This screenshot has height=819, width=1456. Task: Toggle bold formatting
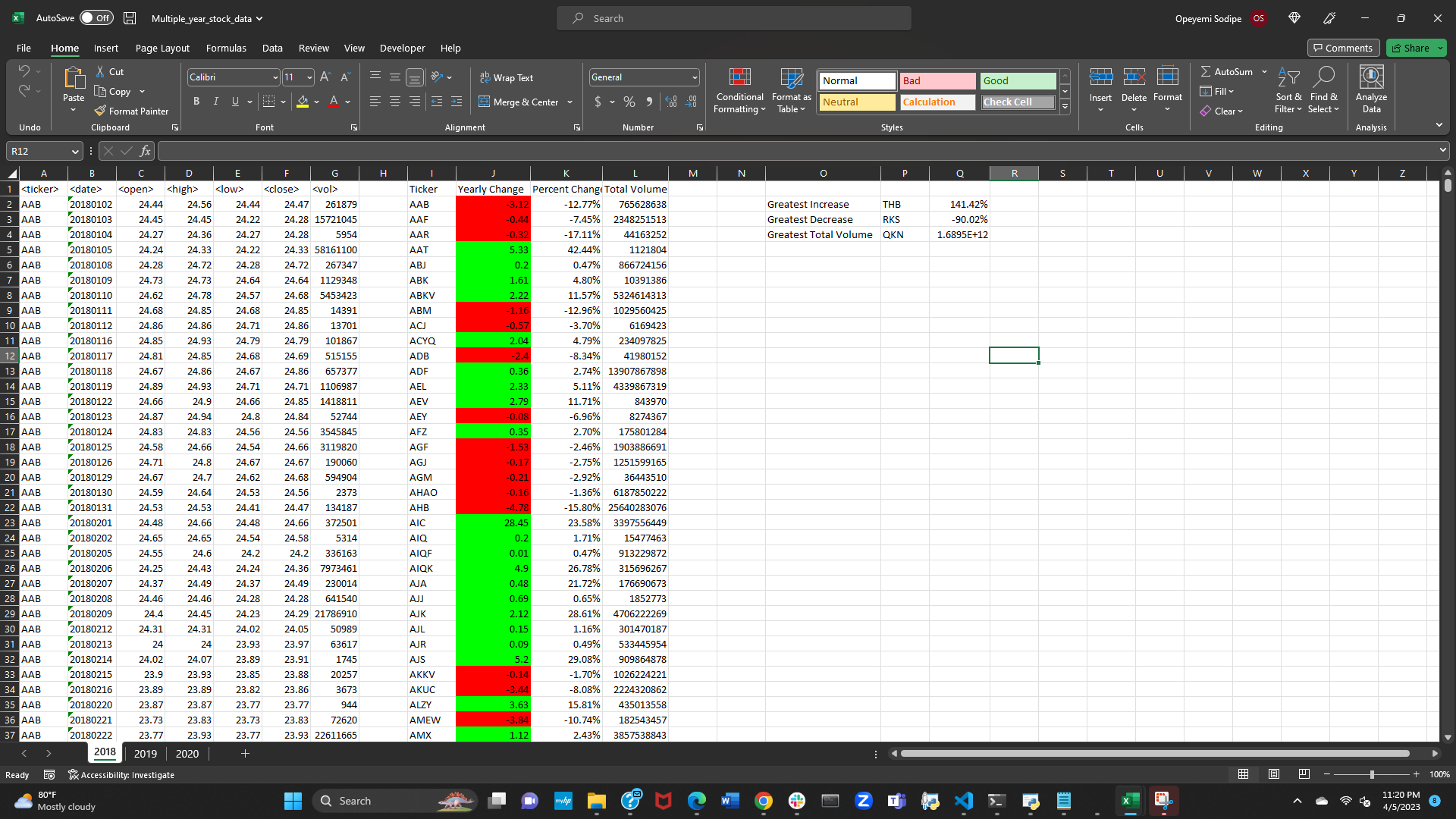coord(196,101)
